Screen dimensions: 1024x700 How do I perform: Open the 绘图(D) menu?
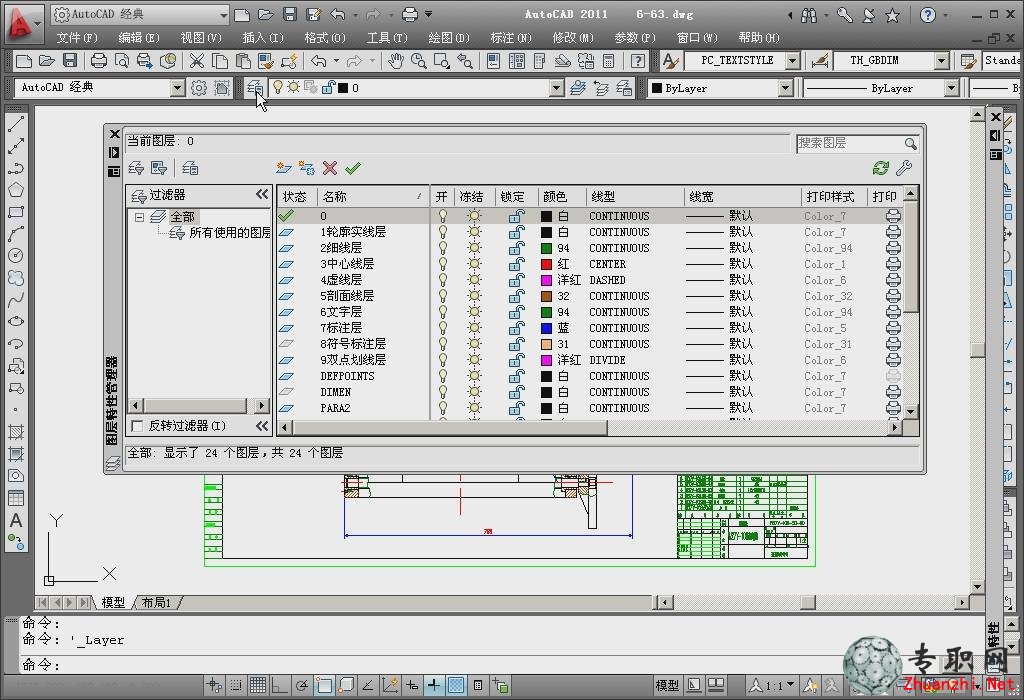point(449,37)
